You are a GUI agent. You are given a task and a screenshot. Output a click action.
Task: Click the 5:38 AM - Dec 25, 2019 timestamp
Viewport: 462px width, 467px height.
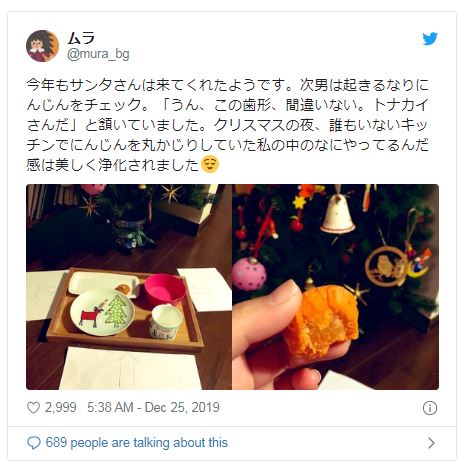[153, 407]
